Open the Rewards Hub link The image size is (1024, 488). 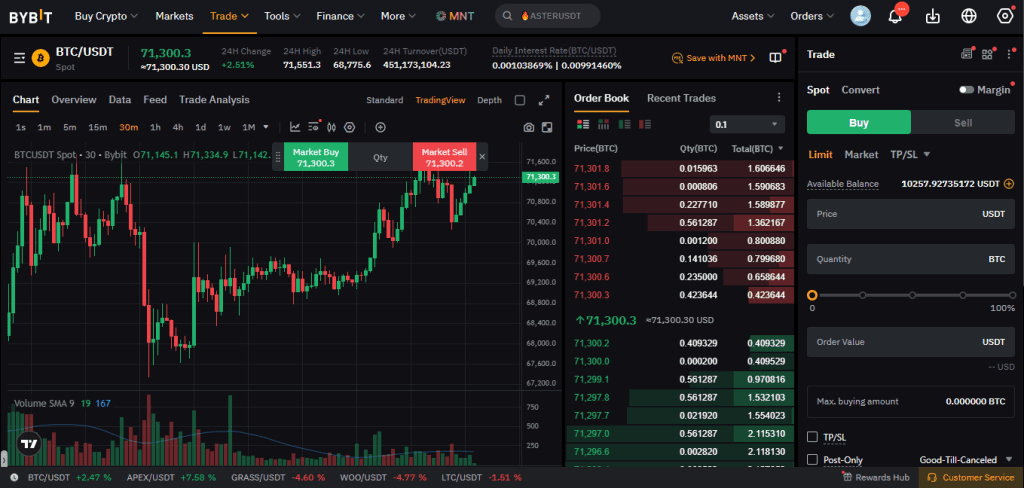(875, 478)
